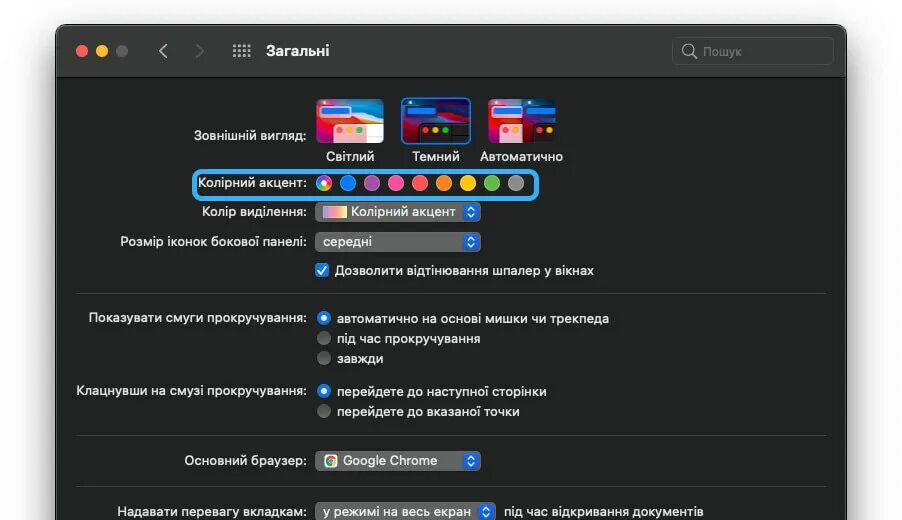Choose the blue accent color

[348, 183]
